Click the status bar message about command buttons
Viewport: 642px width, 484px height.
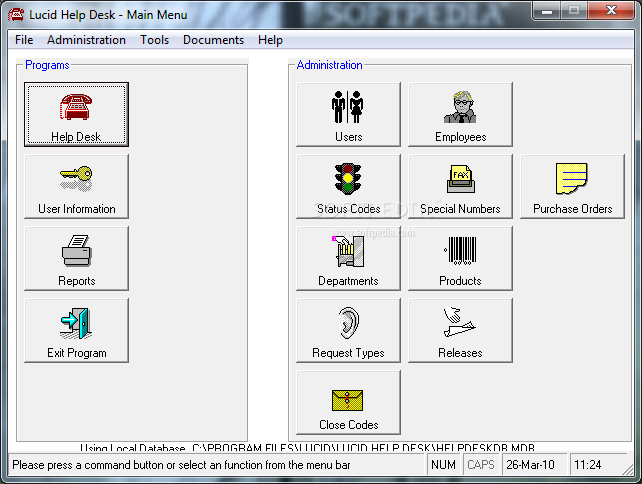point(181,465)
